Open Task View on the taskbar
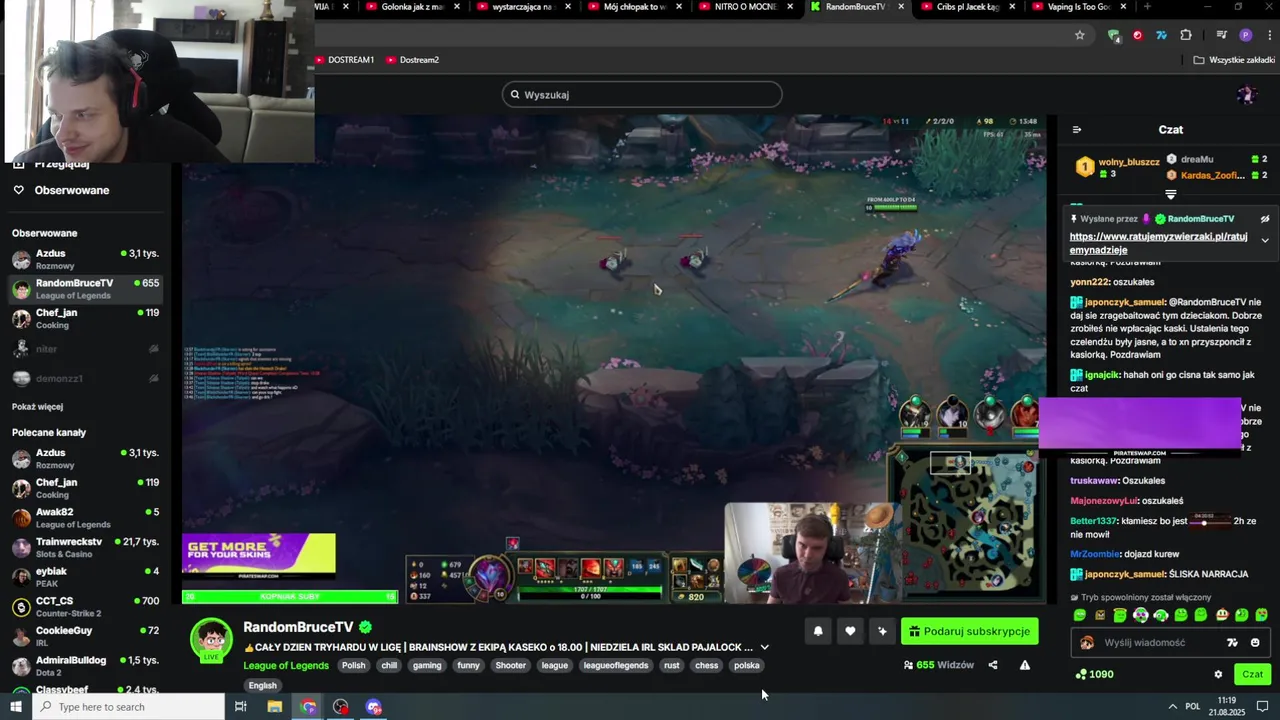 (x=240, y=707)
